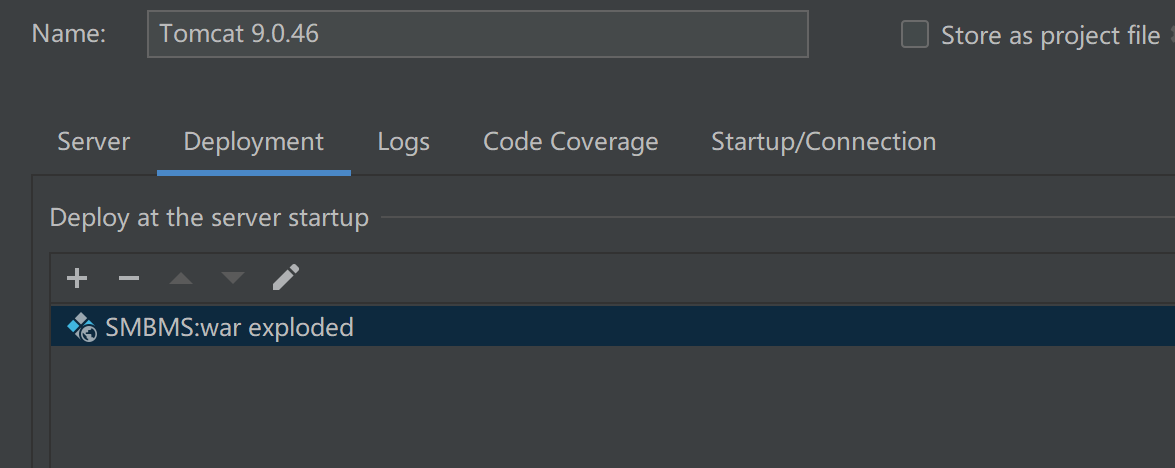The width and height of the screenshot is (1175, 468).
Task: Move the artifact up with up arrow
Action: (181, 278)
